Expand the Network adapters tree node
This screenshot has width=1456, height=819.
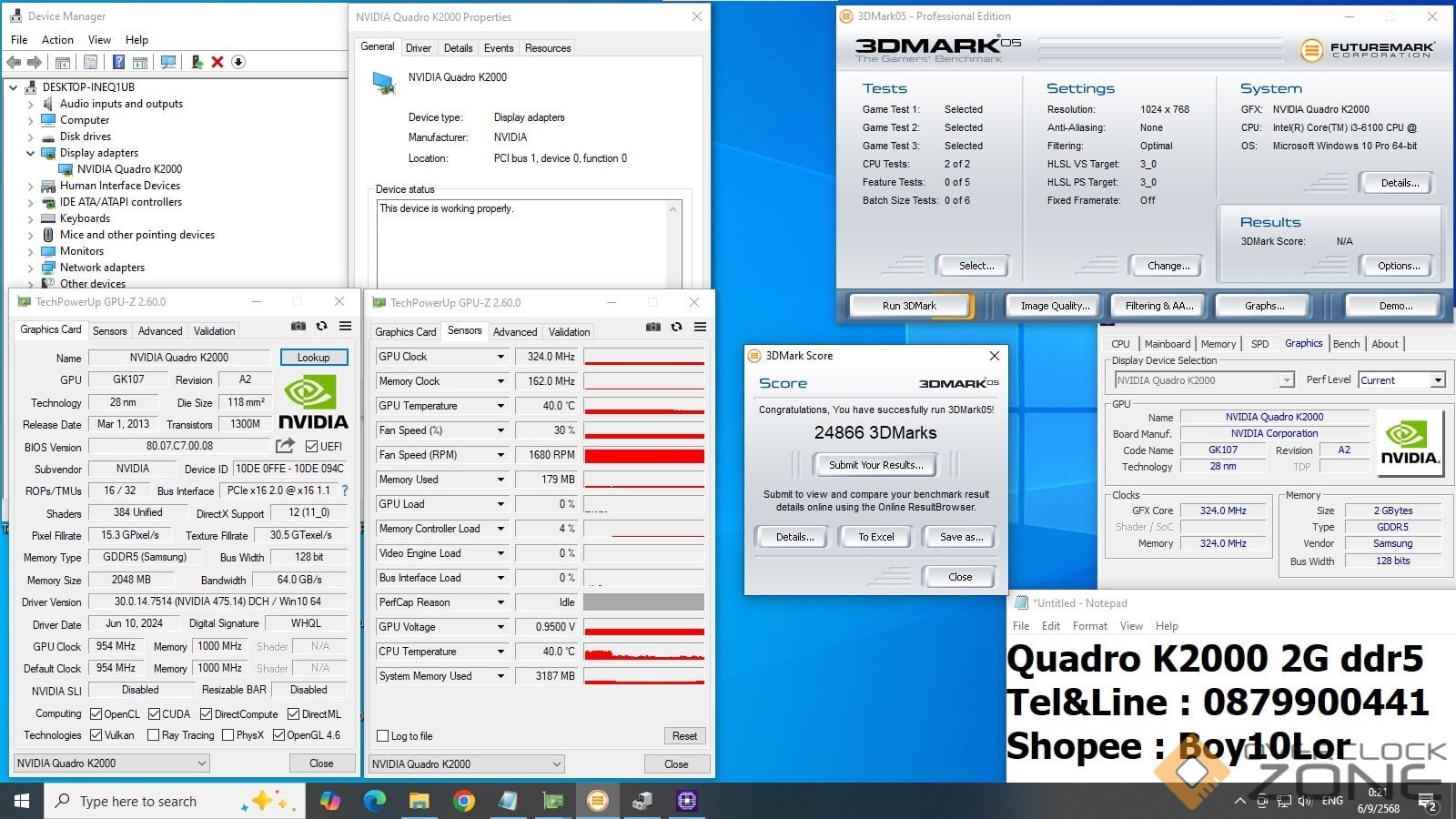(x=30, y=268)
